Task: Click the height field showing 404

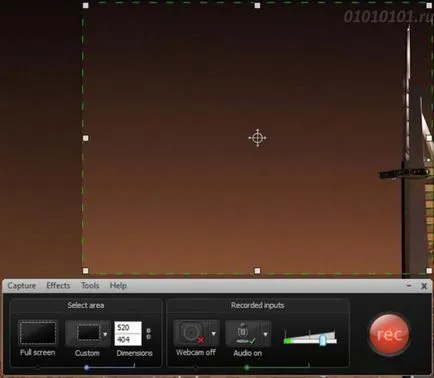Action: point(128,340)
